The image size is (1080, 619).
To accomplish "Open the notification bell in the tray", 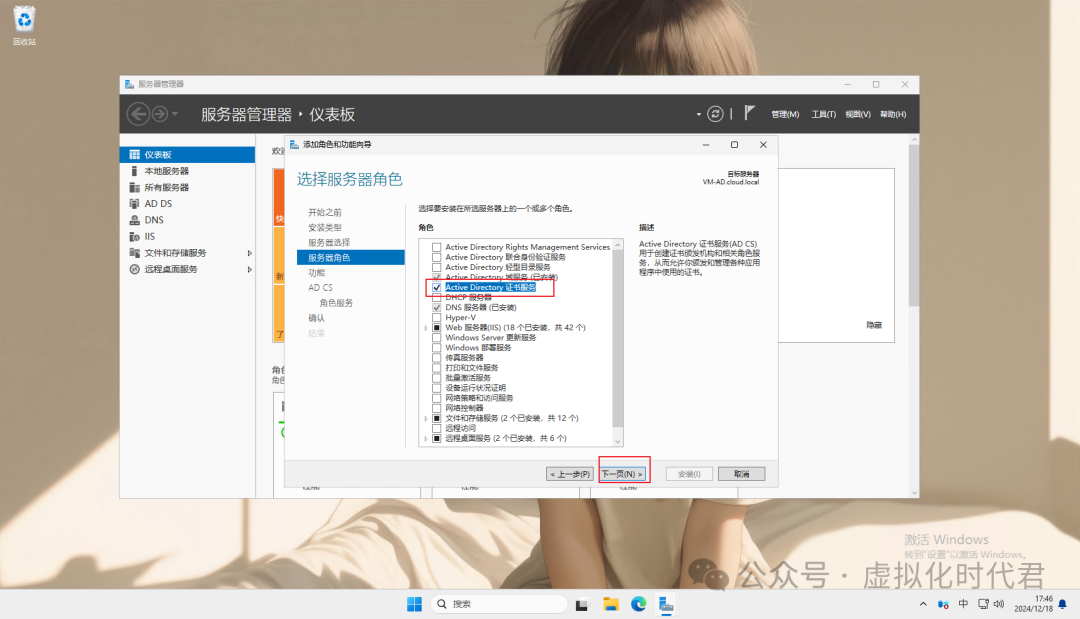I will click(1063, 604).
